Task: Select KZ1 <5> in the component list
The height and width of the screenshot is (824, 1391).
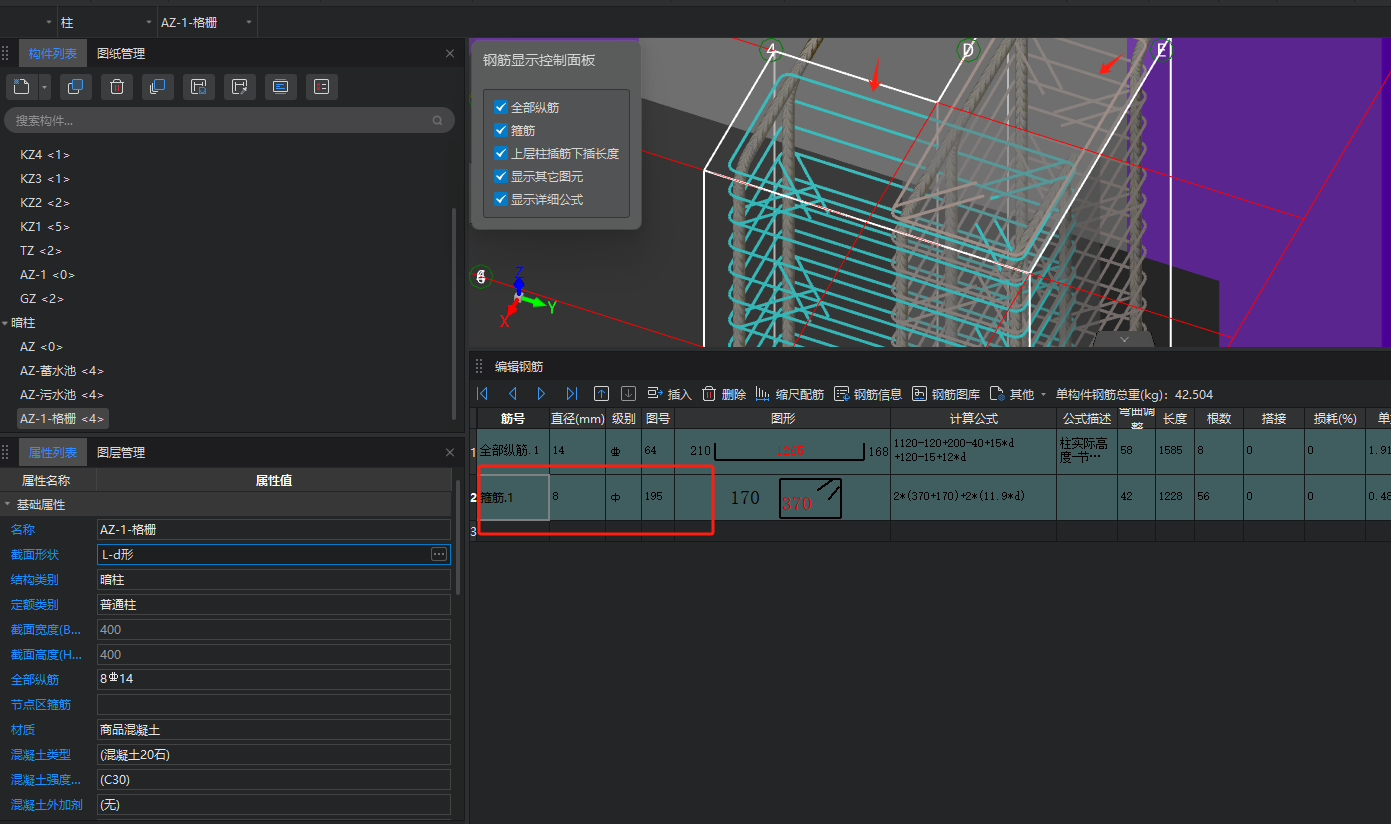Action: pos(45,227)
